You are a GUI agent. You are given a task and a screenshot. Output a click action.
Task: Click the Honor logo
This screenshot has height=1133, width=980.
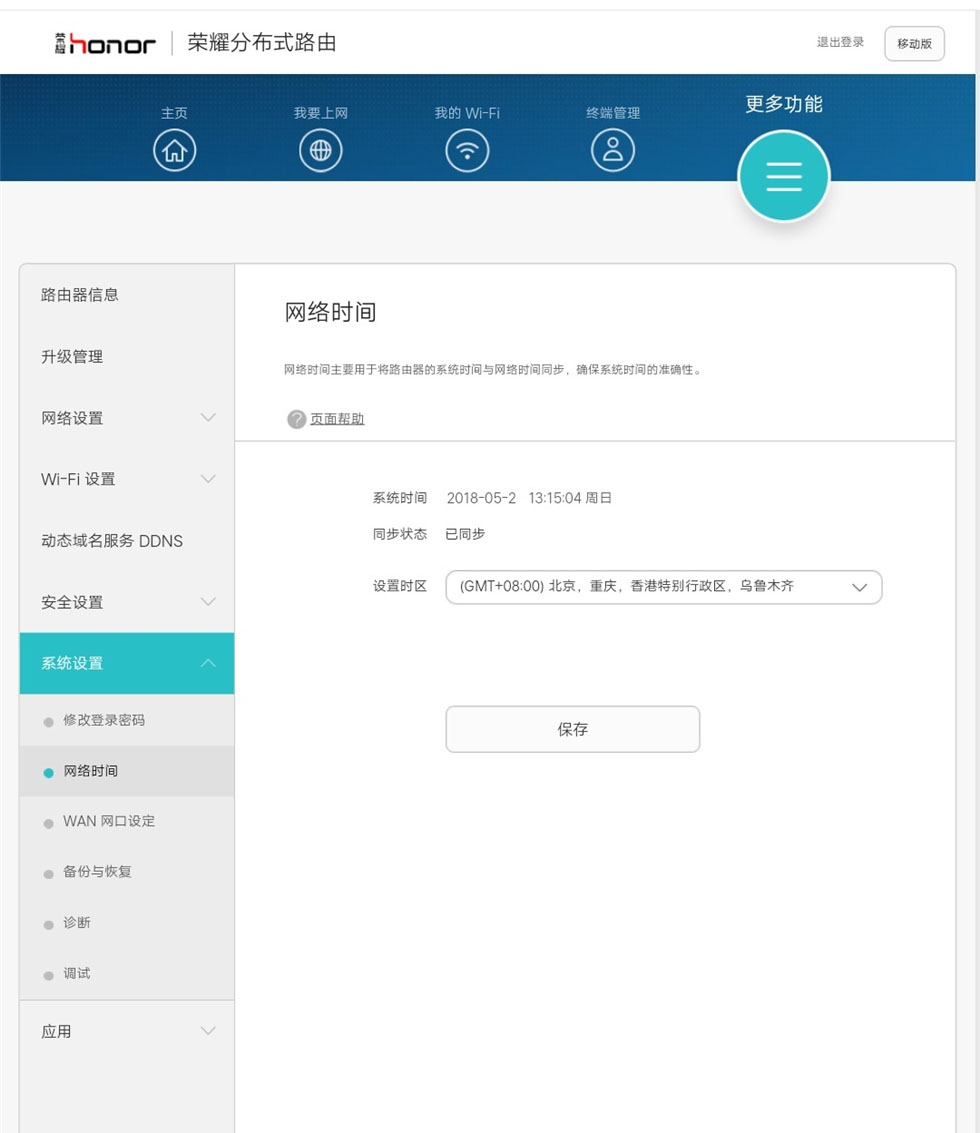105,44
